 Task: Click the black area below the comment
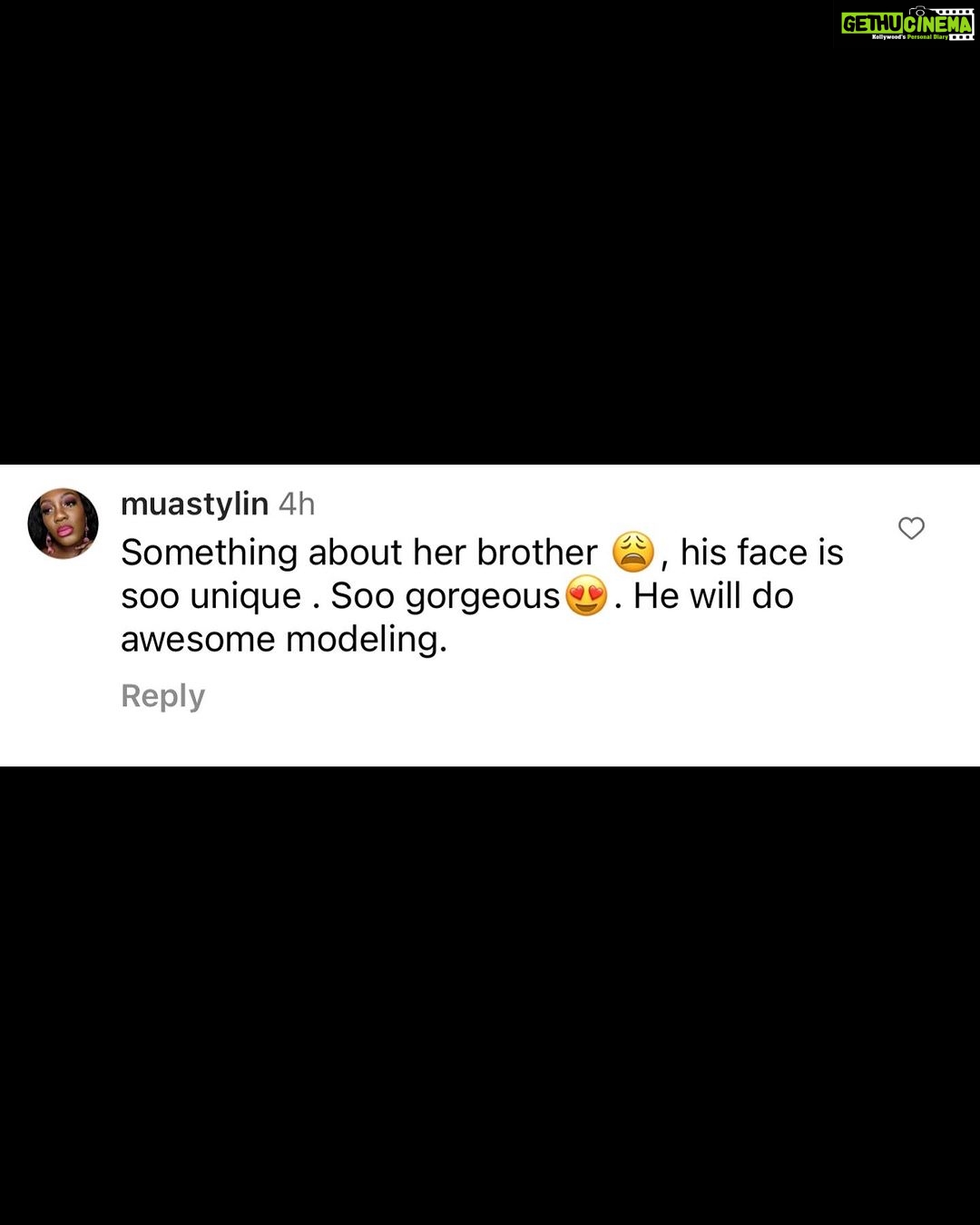point(490,995)
